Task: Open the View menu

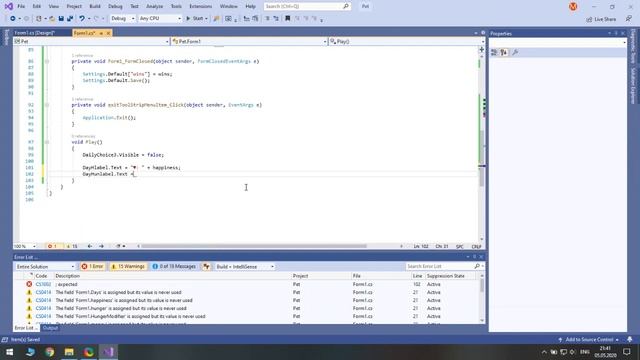Action: 53,7
